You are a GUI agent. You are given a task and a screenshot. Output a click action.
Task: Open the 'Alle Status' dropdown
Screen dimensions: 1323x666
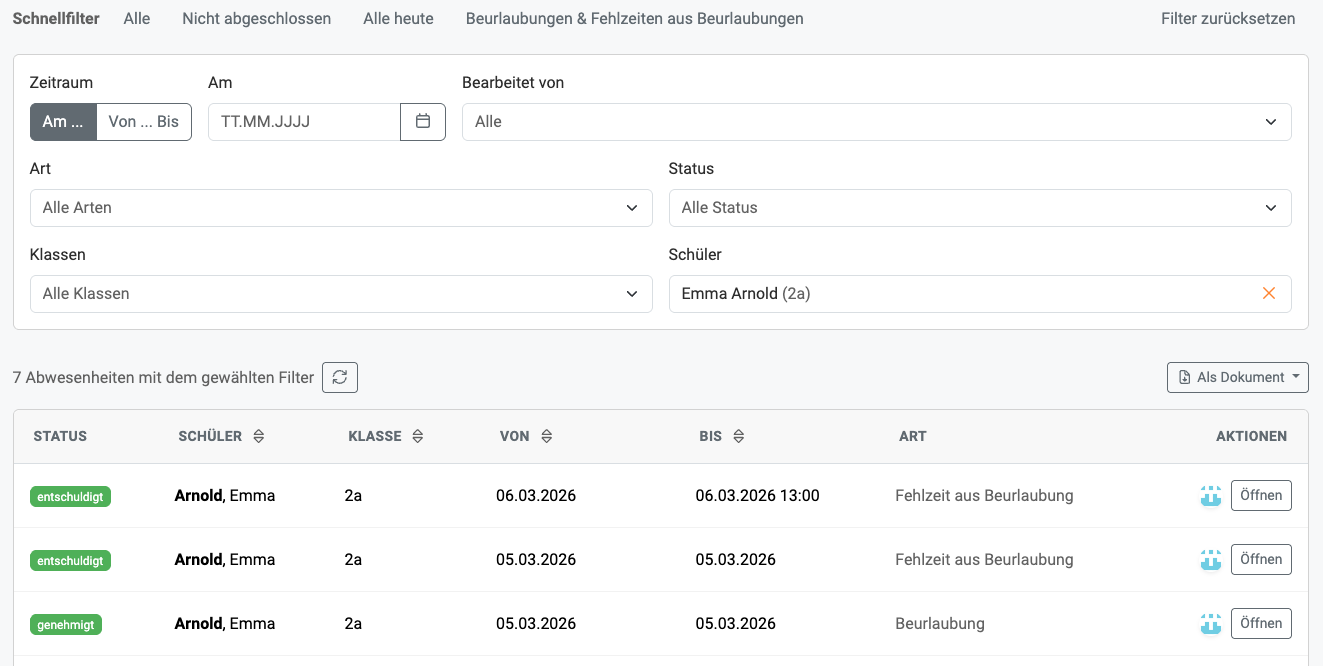[979, 208]
